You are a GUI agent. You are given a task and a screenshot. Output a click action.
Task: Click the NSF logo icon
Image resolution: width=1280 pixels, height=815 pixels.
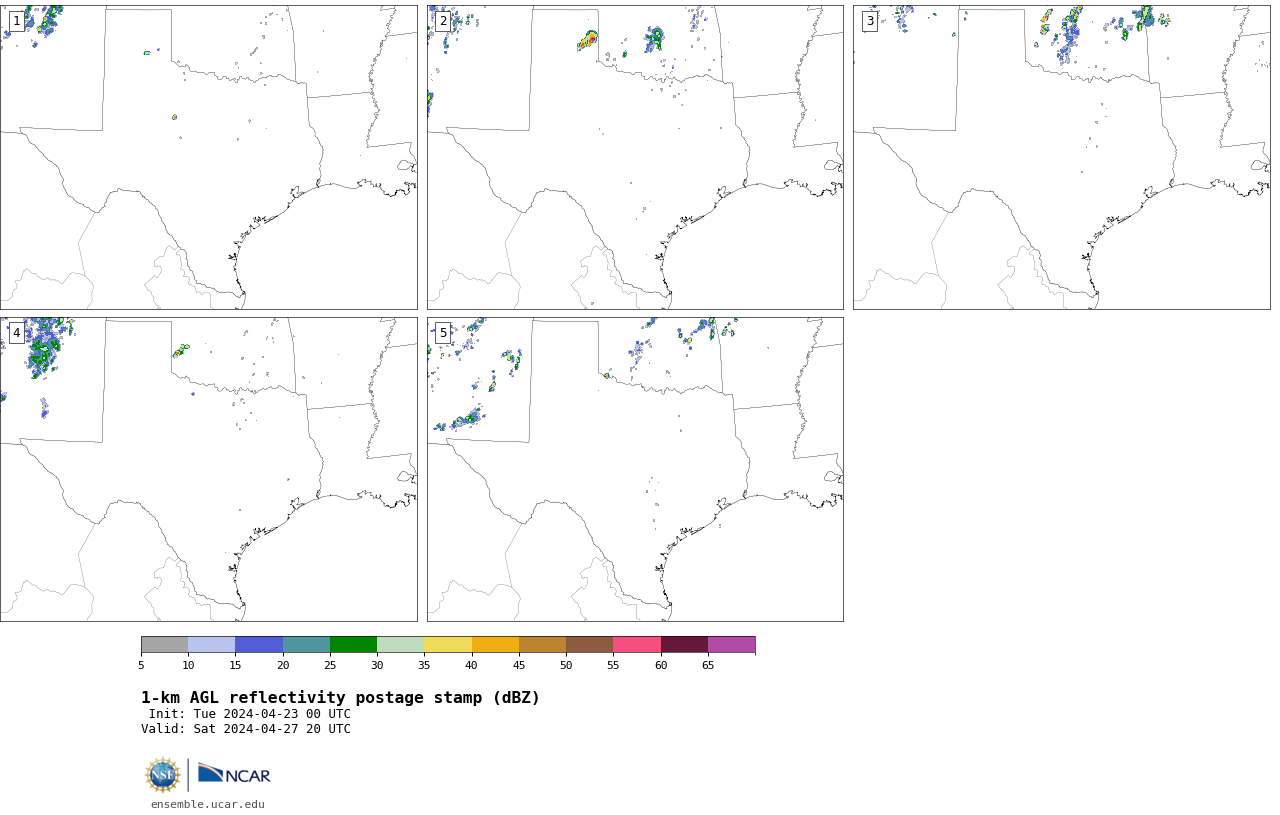(x=163, y=775)
